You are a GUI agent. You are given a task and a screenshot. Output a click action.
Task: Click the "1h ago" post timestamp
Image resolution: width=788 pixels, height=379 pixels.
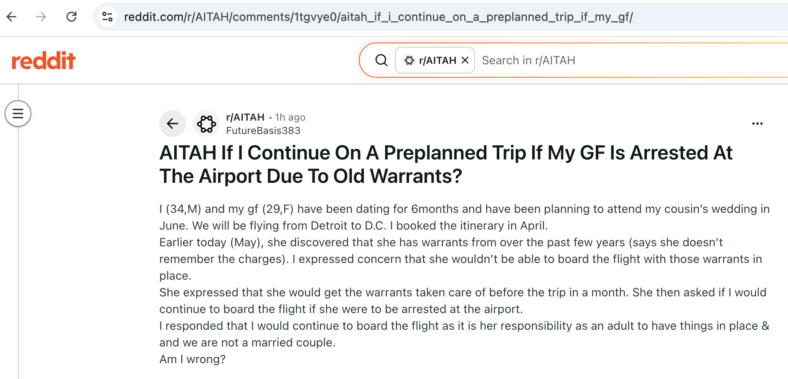(290, 118)
